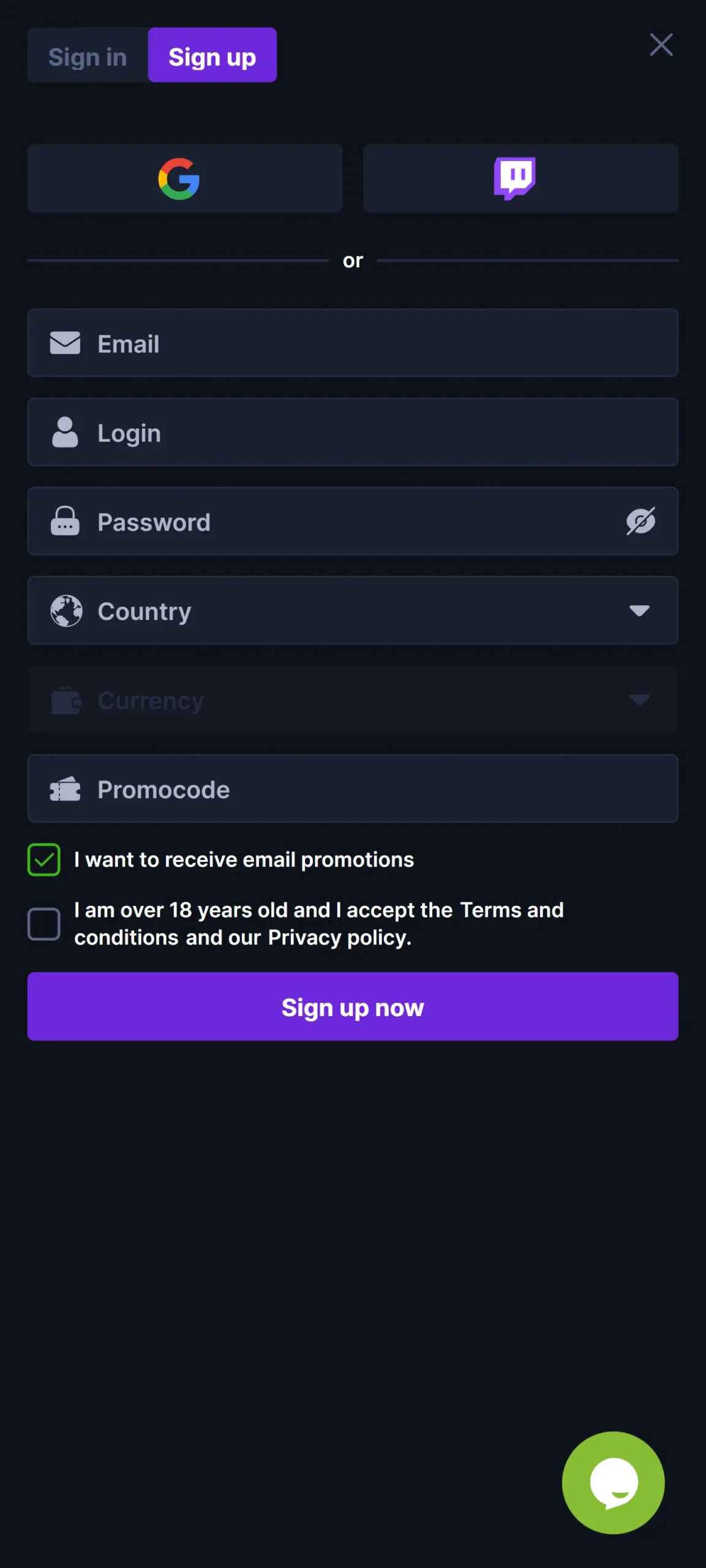Open the Privacy policy link
This screenshot has width=706, height=1568.
pyautogui.click(x=339, y=938)
